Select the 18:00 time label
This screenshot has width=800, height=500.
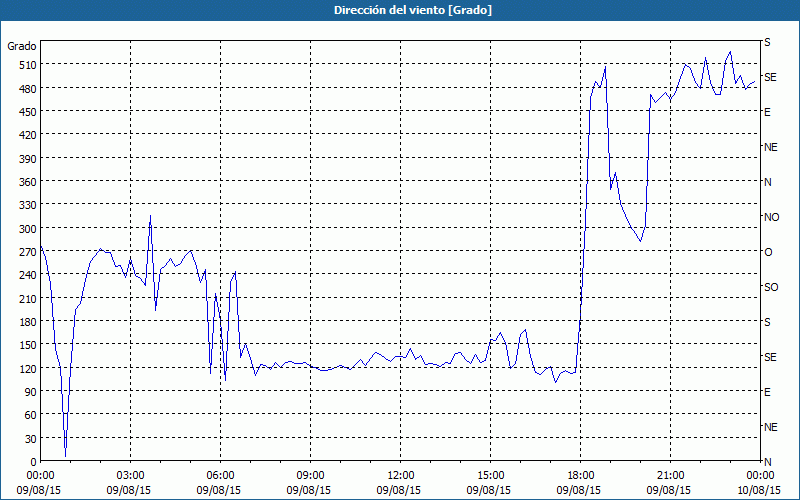580,476
